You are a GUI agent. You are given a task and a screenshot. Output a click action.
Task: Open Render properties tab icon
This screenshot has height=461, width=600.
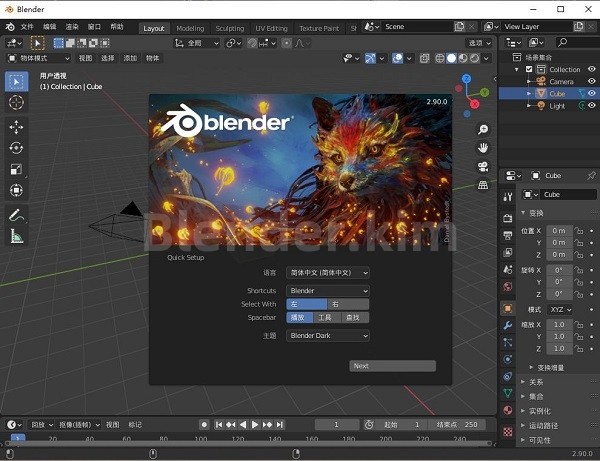point(508,218)
